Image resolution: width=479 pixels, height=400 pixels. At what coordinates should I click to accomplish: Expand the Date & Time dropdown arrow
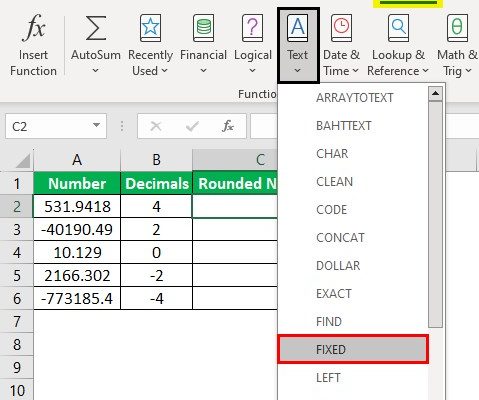pos(355,71)
